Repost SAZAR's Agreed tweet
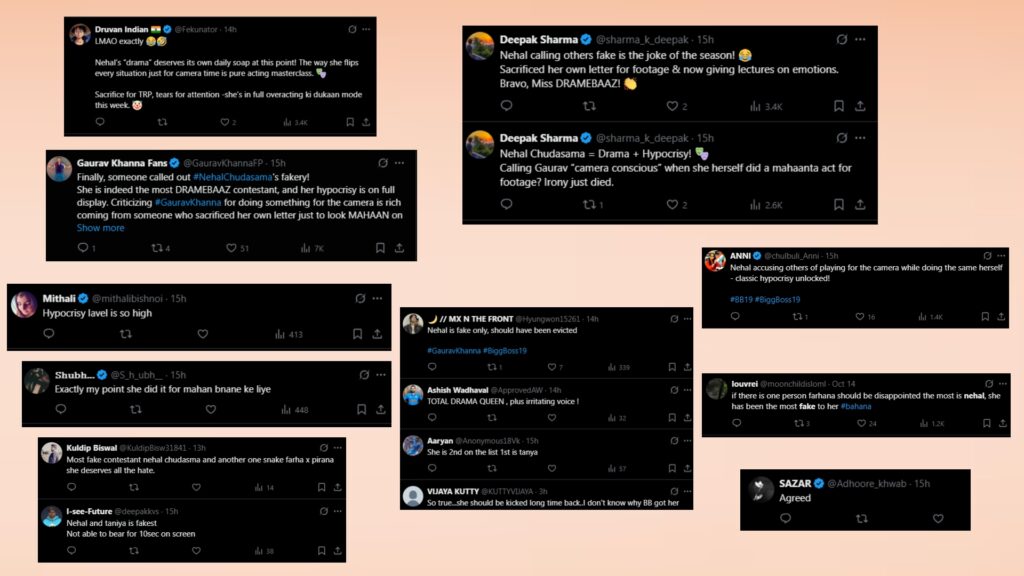This screenshot has width=1024, height=576. tap(862, 518)
